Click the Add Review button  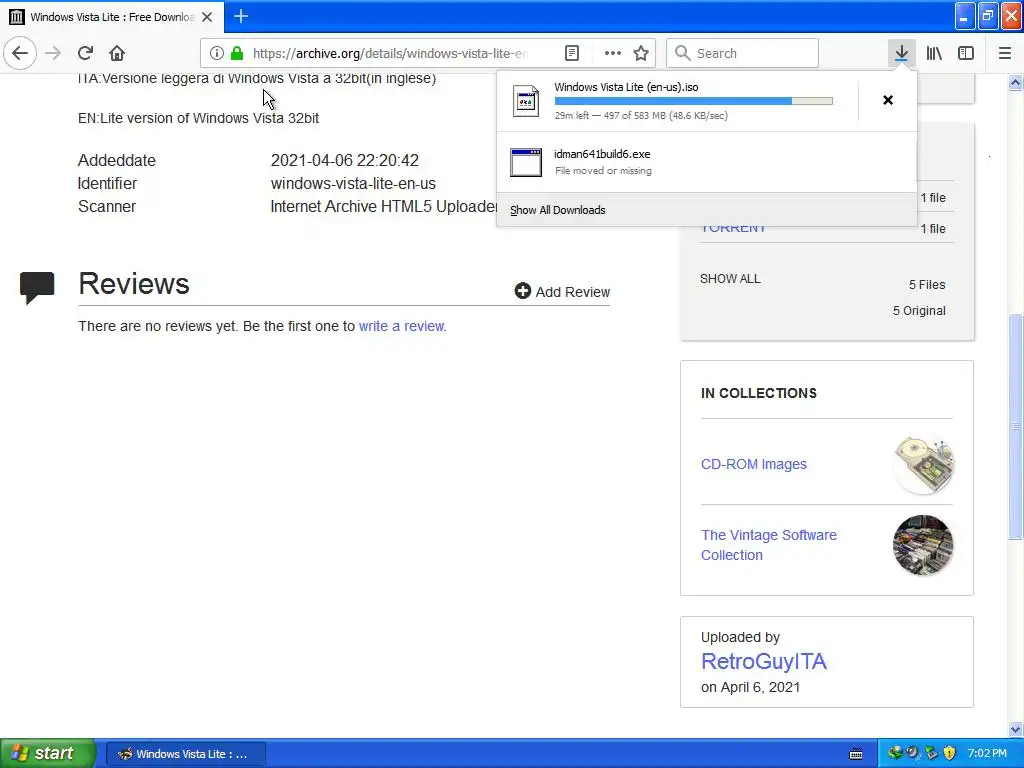[562, 291]
